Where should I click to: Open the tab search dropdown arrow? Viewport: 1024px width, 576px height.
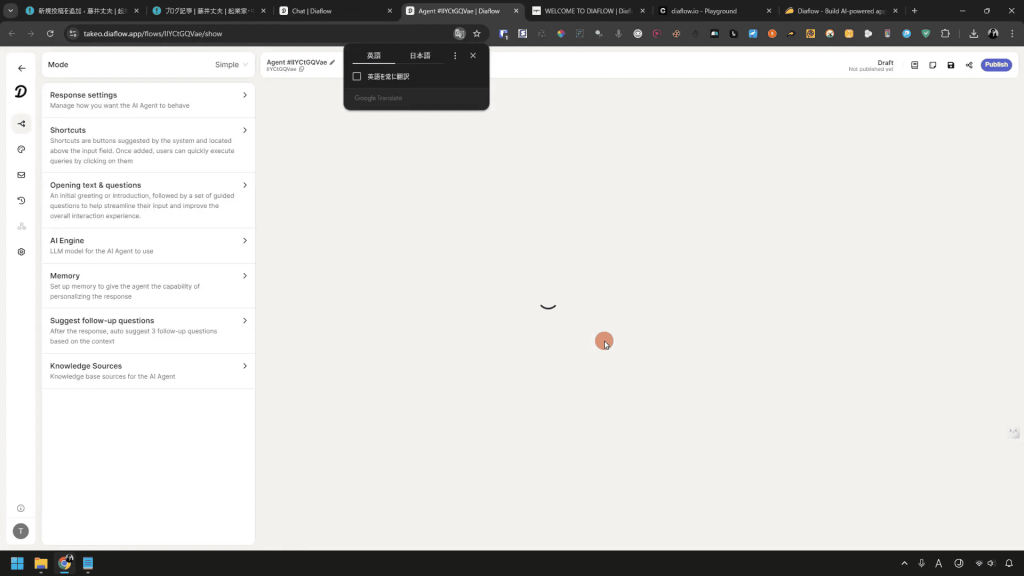[x=10, y=10]
